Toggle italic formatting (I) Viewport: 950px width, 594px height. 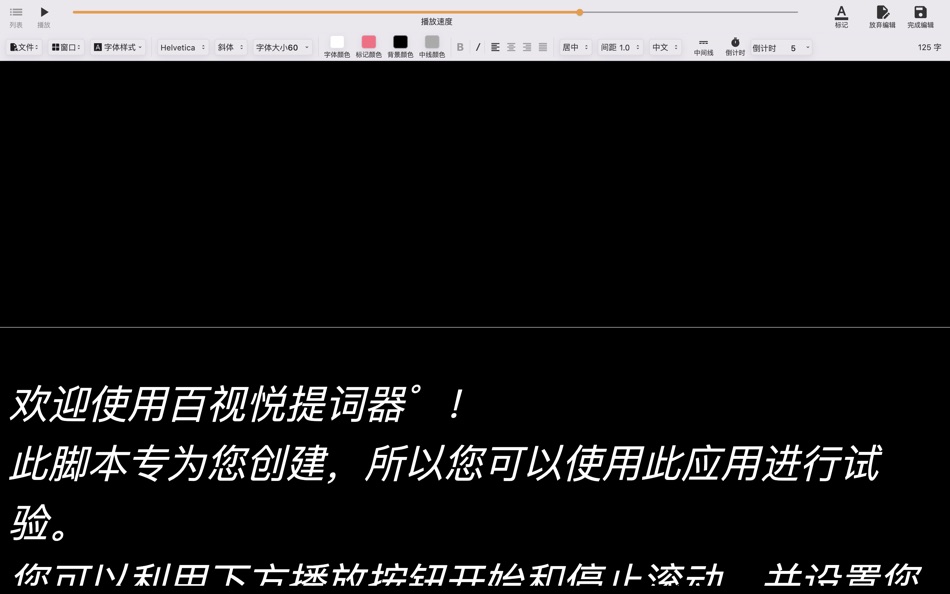tap(478, 47)
